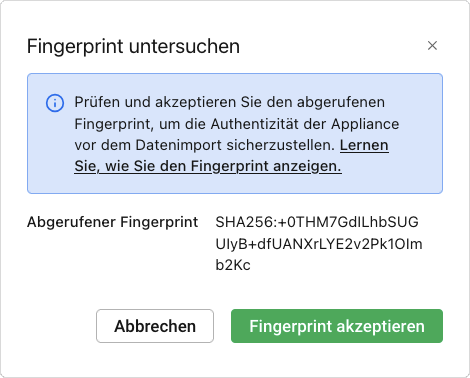Image resolution: width=470 pixels, height=378 pixels.
Task: Click the word akzeptieren on the green button
Action: tap(380, 327)
